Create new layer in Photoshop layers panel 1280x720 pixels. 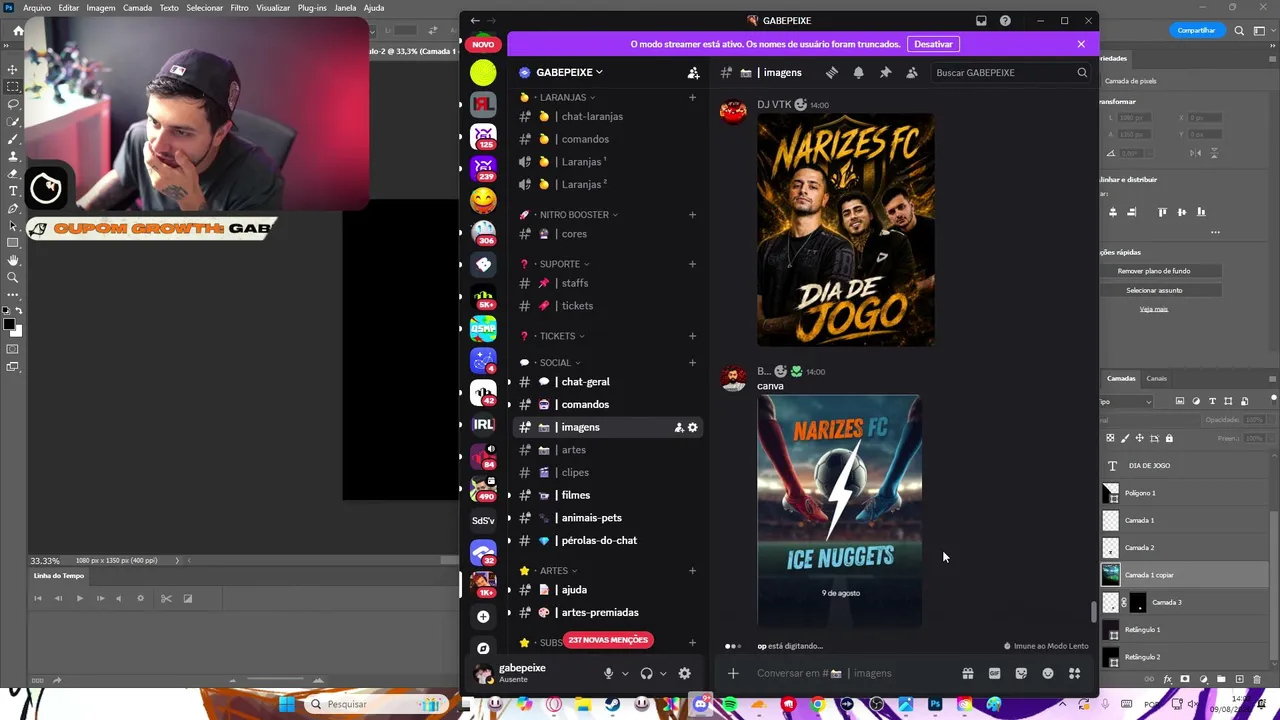click(1238, 679)
